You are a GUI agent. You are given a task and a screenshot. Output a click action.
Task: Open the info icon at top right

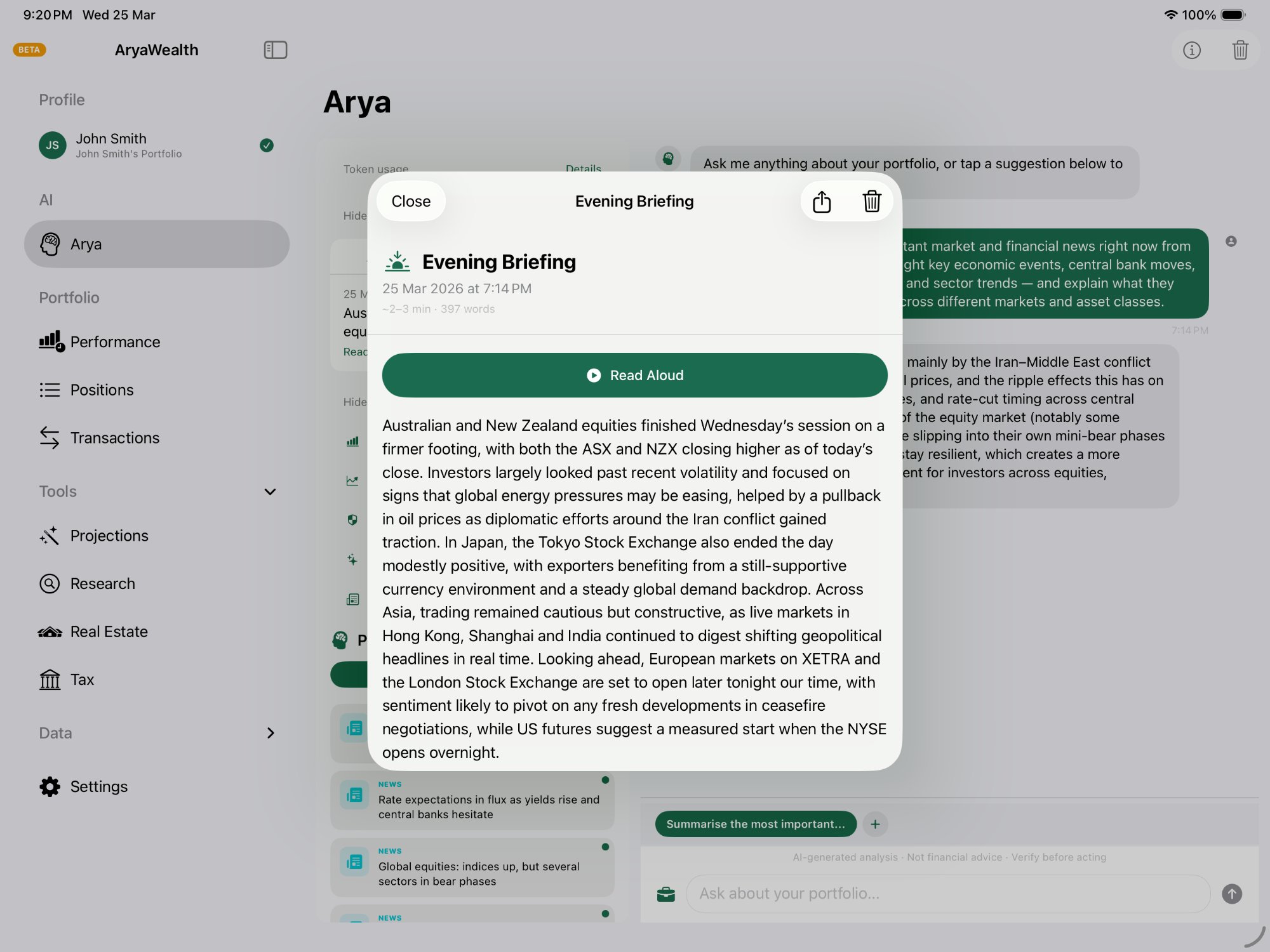(1191, 50)
